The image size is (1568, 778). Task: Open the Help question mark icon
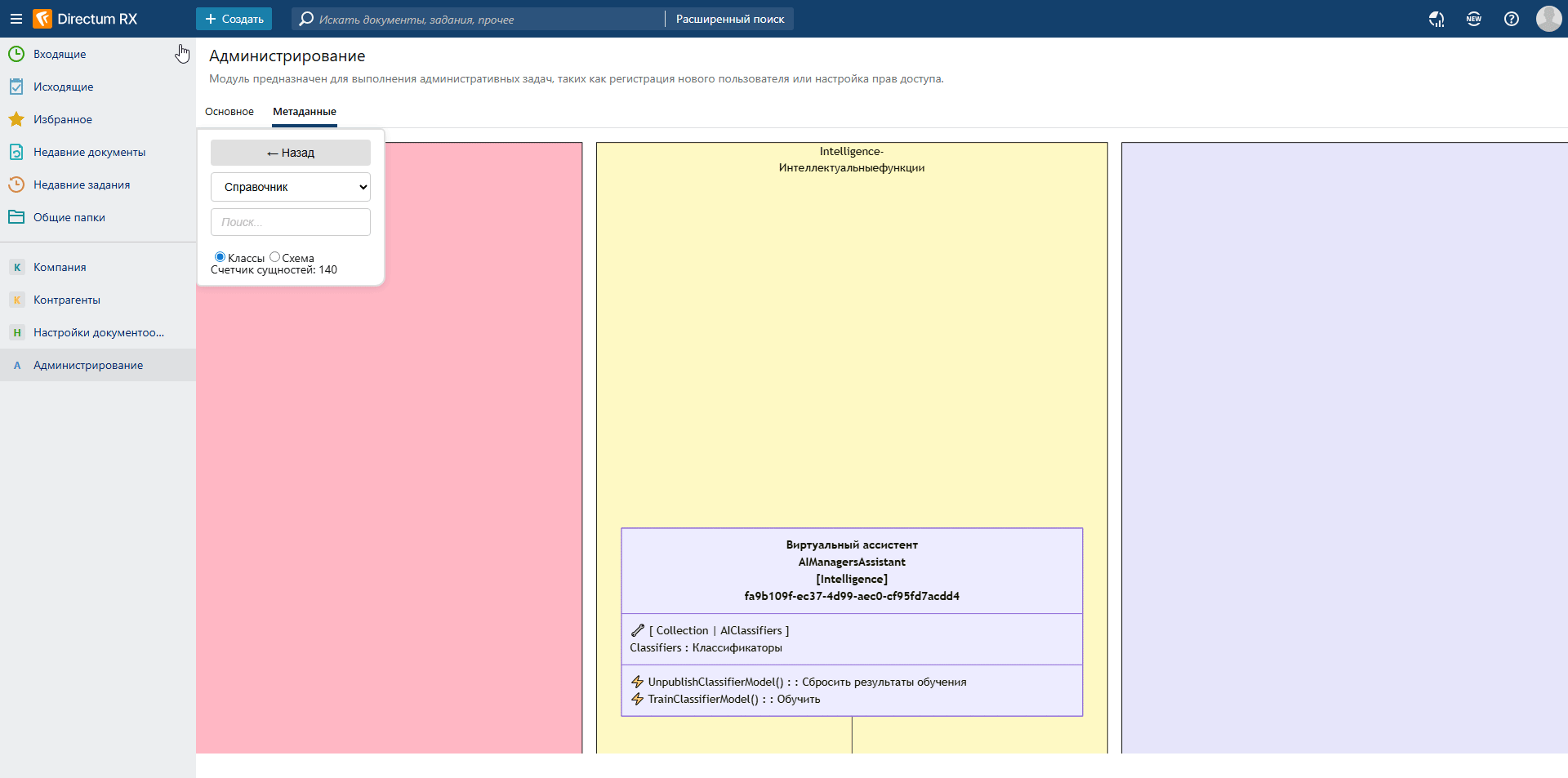1511,19
